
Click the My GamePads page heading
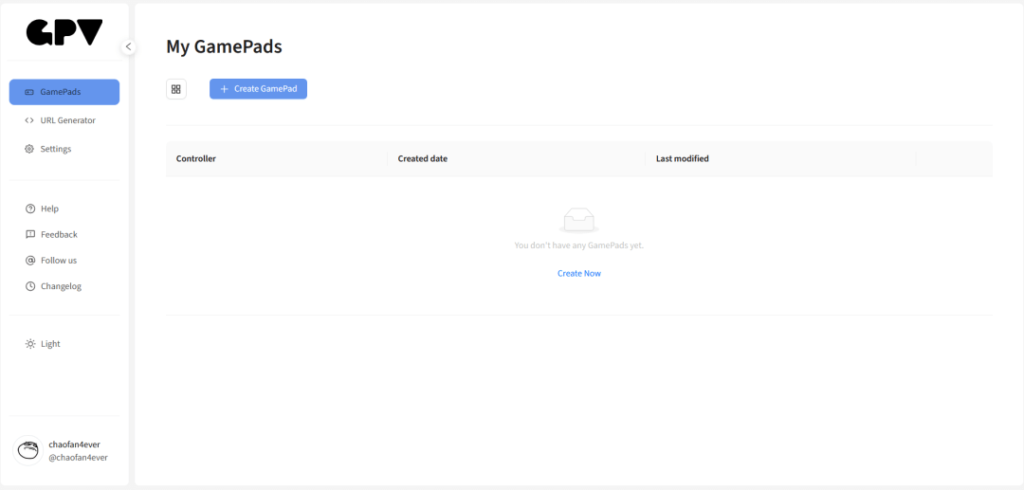click(224, 47)
